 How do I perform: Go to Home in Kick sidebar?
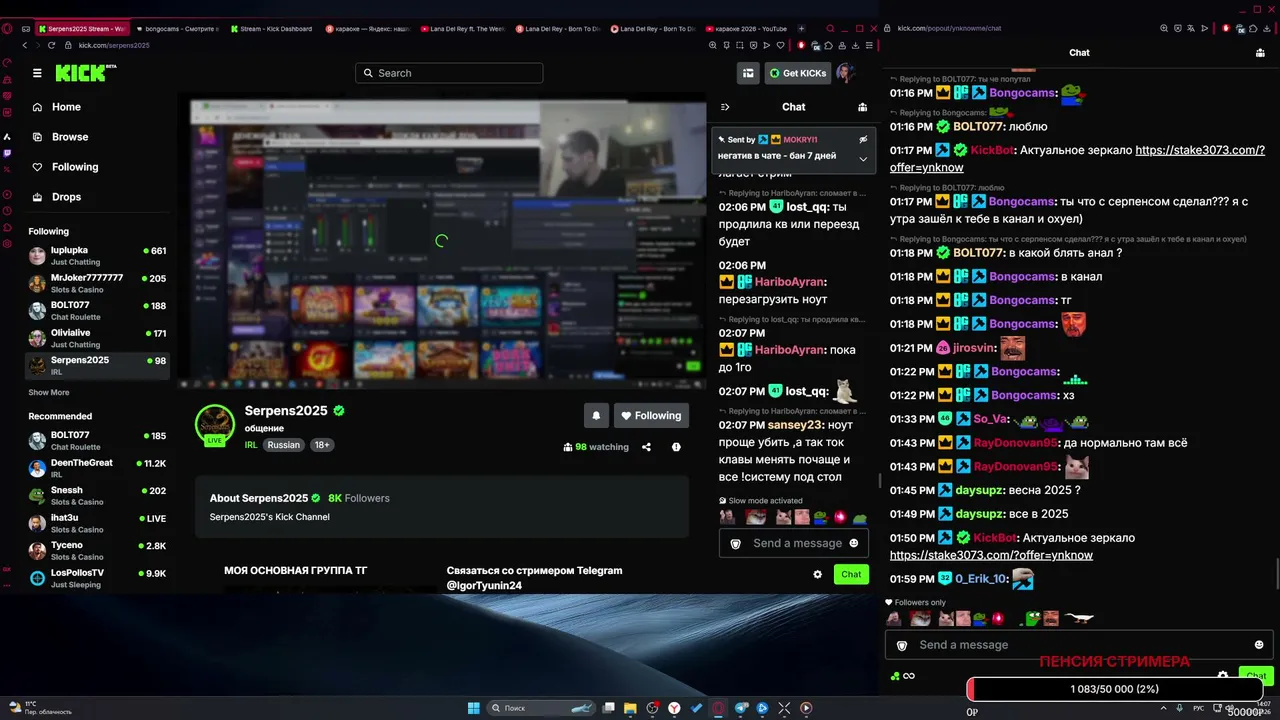(55, 107)
